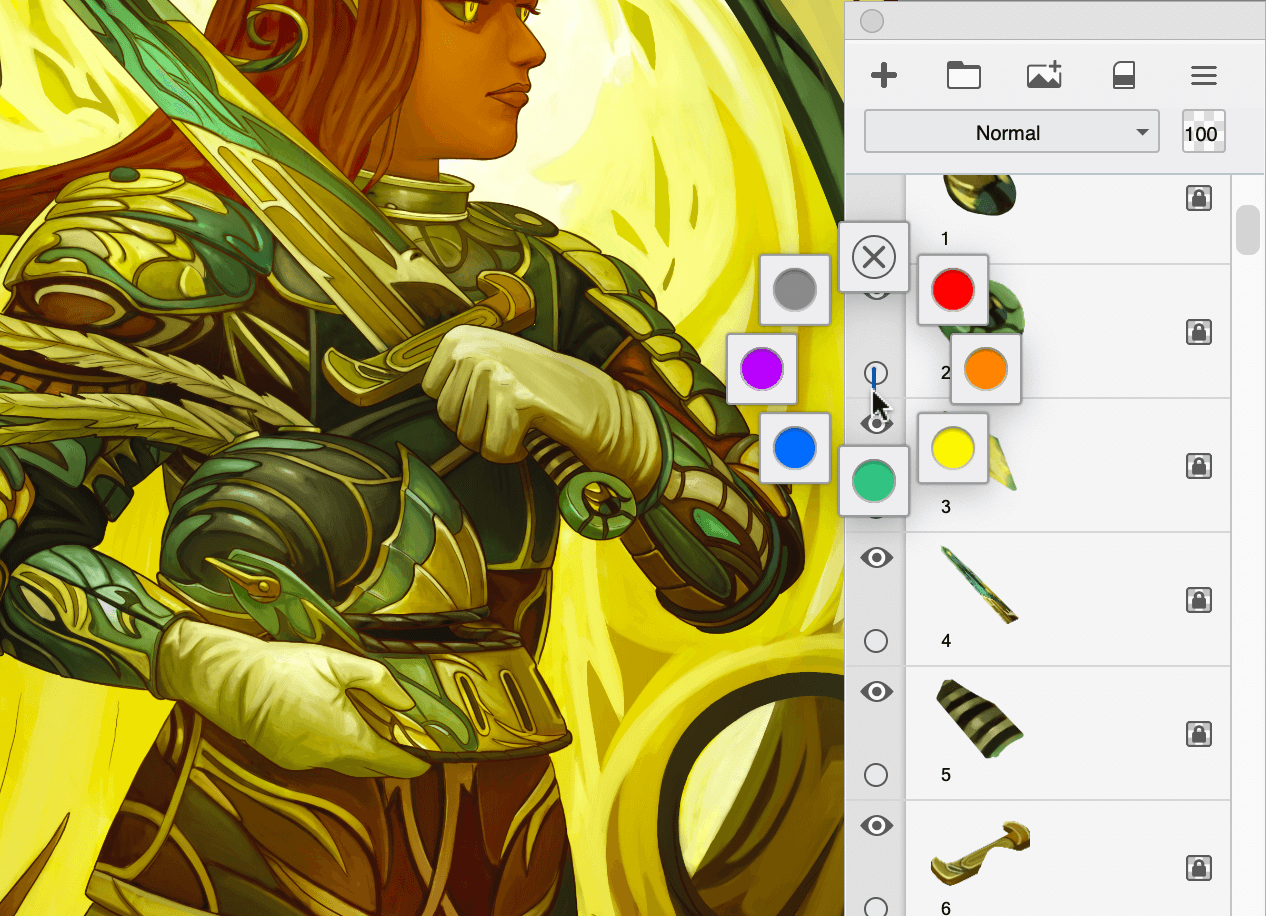Viewport: 1266px width, 916px height.
Task: Select the layer 4 sword thumbnail
Action: pyautogui.click(x=980, y=584)
